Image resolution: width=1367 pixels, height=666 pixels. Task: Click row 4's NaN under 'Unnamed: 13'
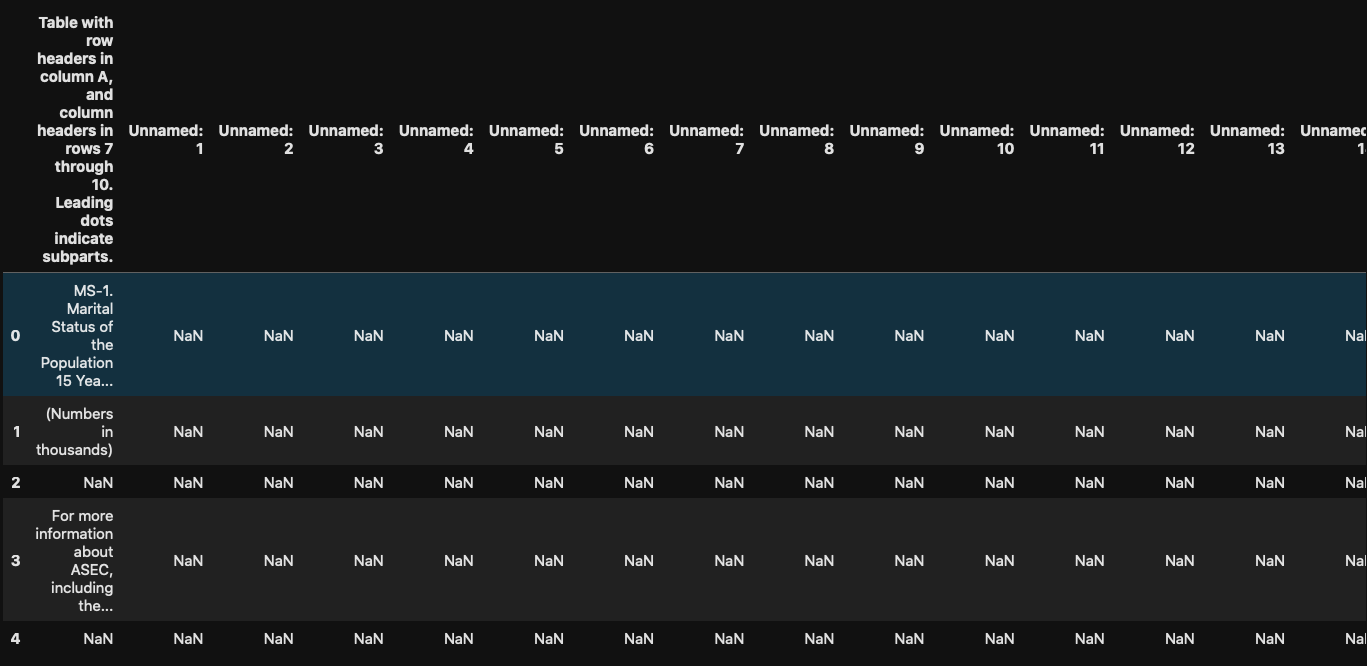point(1269,639)
